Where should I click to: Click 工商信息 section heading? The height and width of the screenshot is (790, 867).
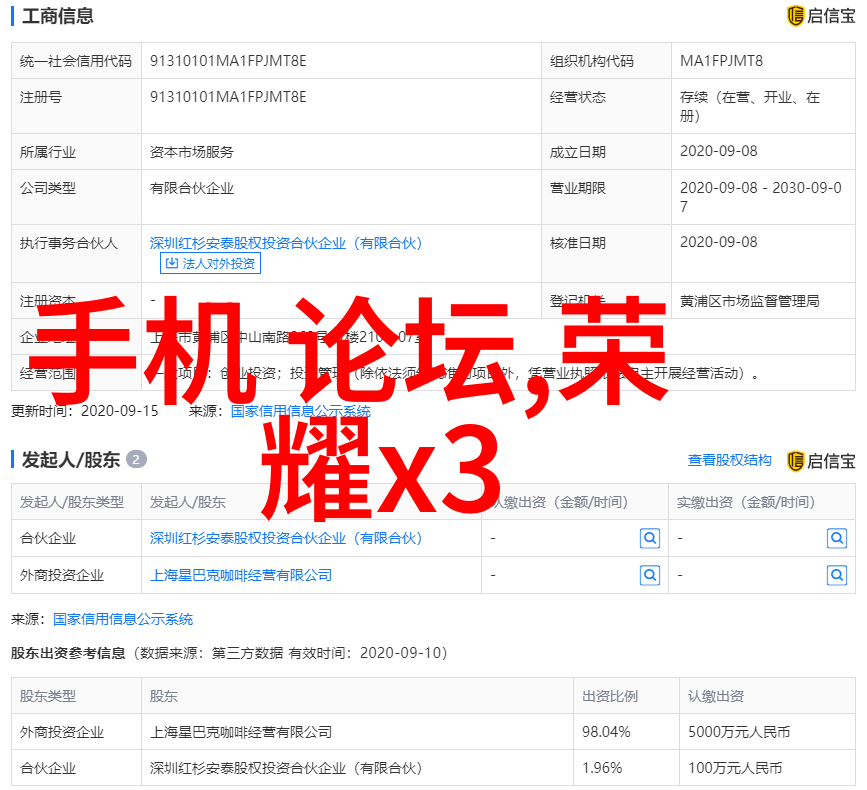click(x=58, y=15)
